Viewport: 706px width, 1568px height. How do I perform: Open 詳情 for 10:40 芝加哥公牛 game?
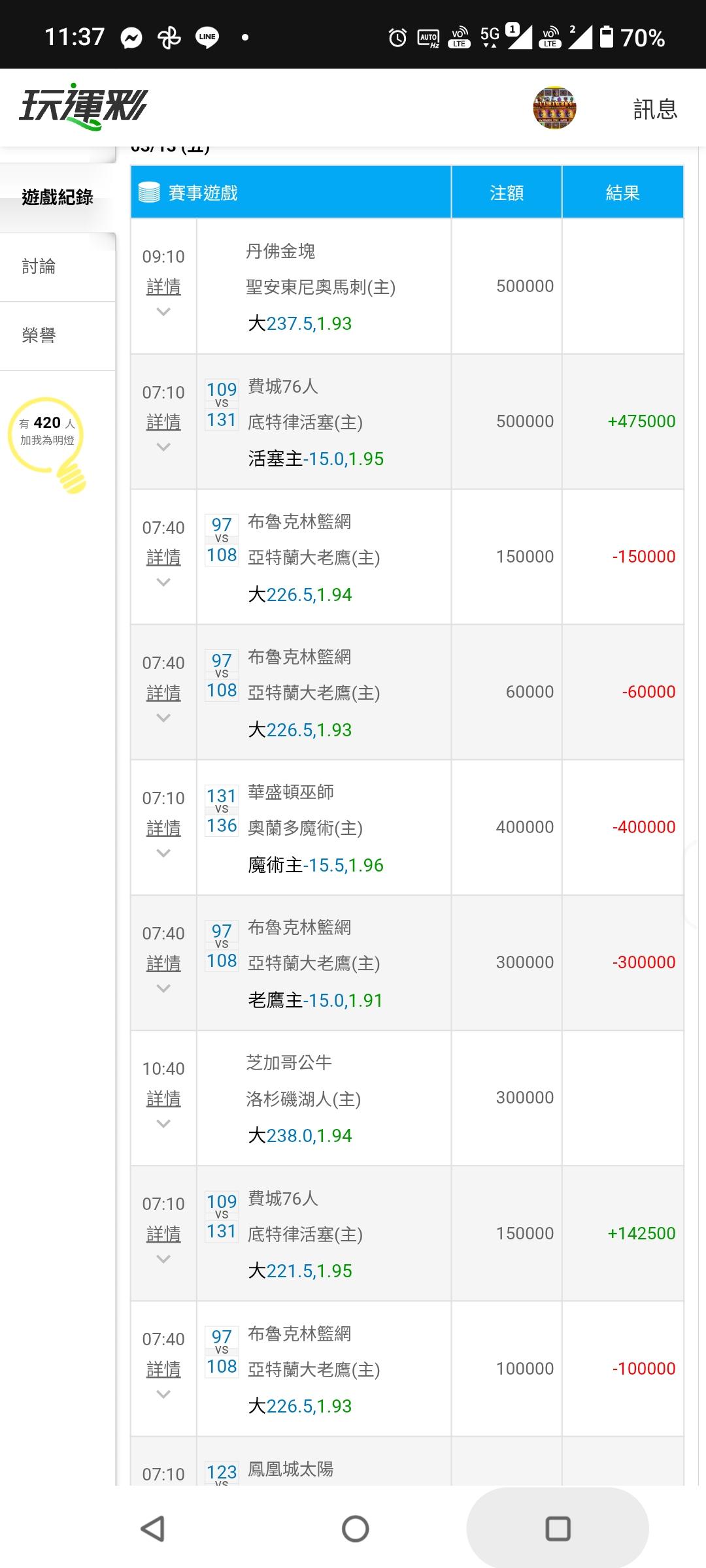[163, 1099]
